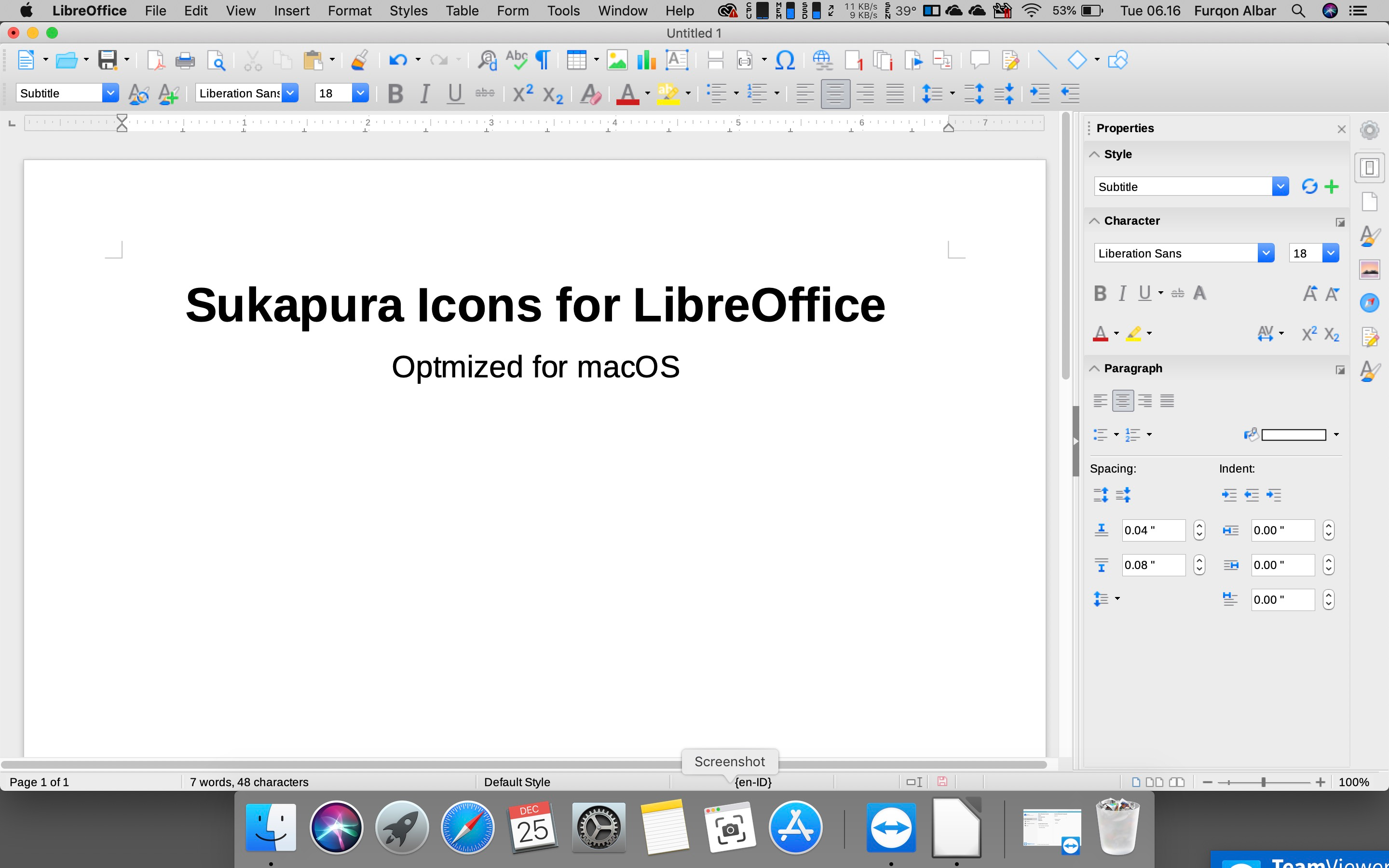The width and height of the screenshot is (1389, 868).
Task: Collapse the Paragraph section in Properties
Action: pos(1094,368)
